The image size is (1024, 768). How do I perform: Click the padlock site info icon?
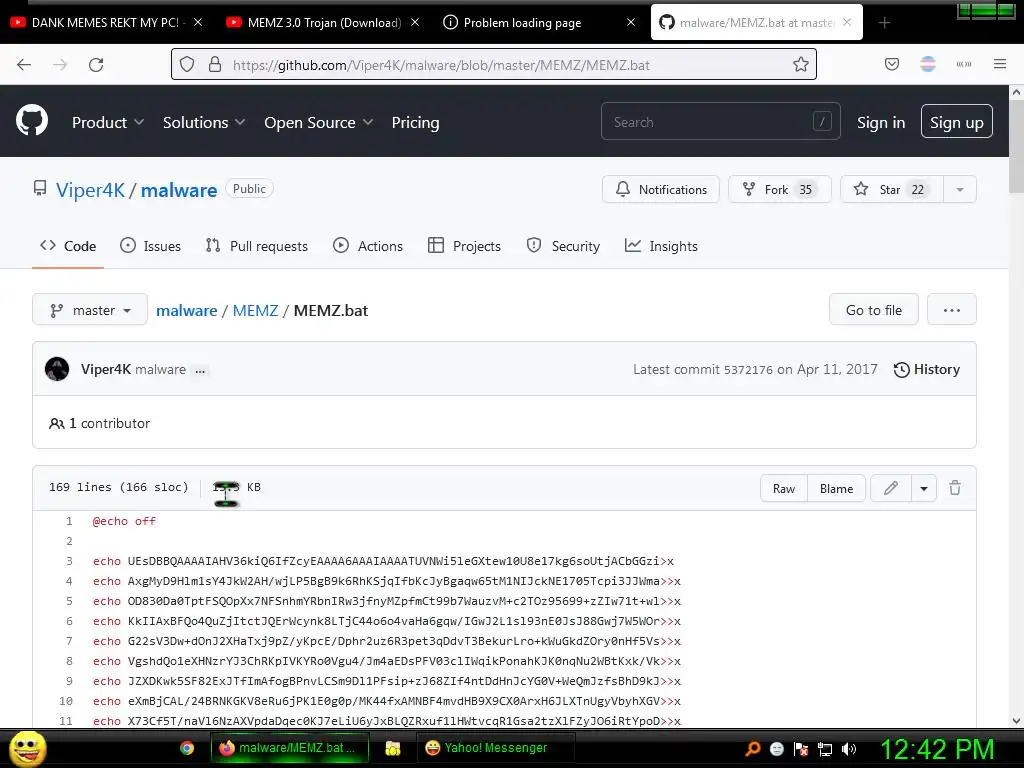pyautogui.click(x=215, y=64)
